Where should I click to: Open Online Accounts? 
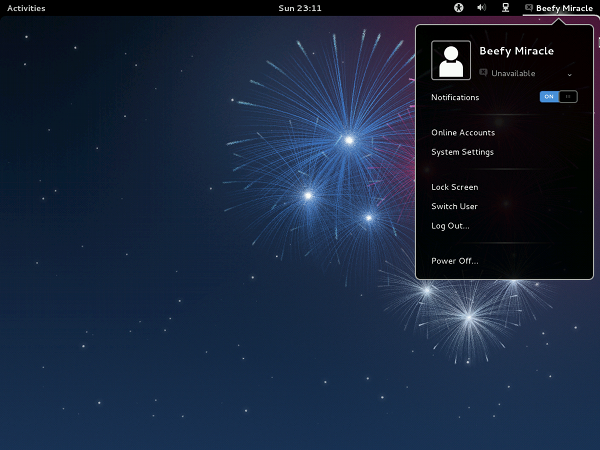click(x=463, y=132)
